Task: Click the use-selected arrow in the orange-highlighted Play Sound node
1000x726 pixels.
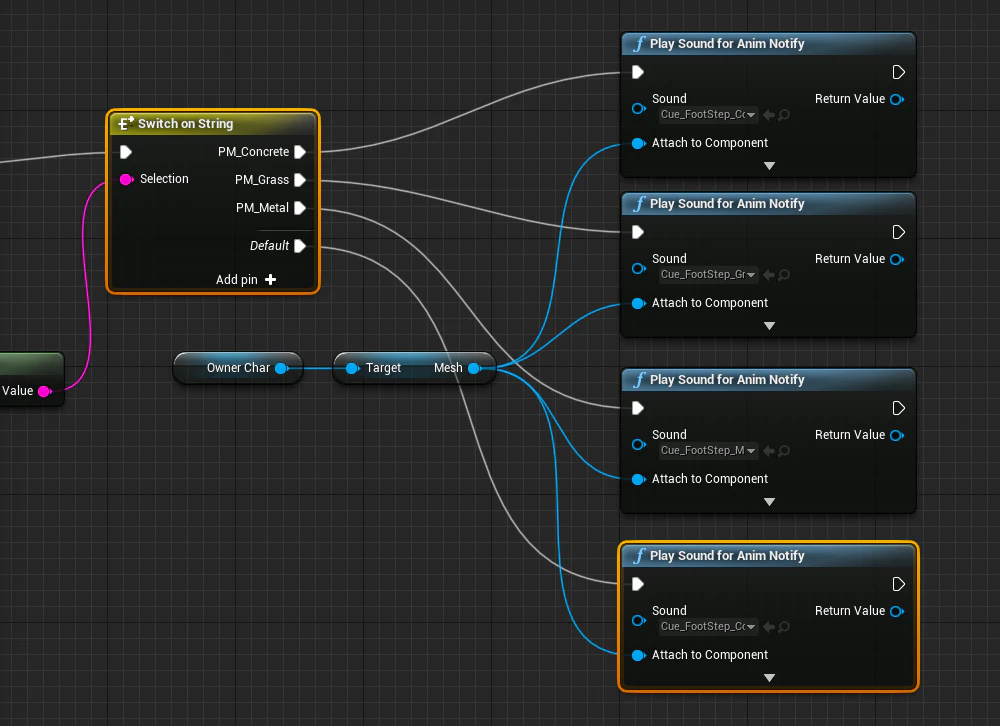Action: (x=769, y=627)
